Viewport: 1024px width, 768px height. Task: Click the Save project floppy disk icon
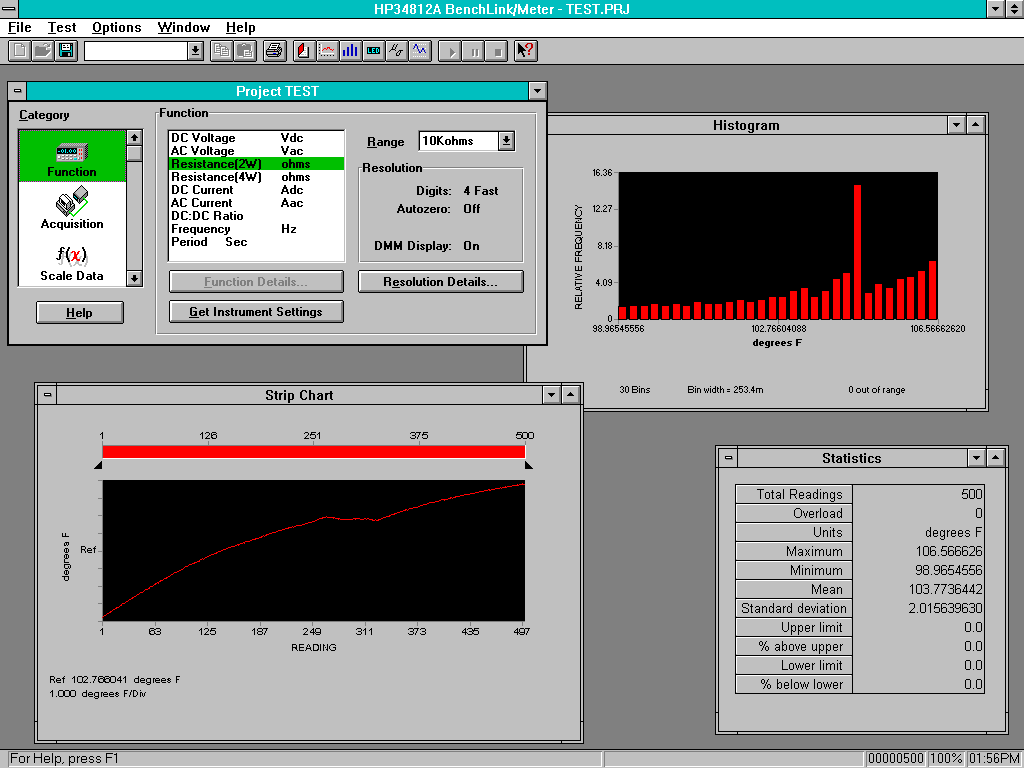coord(66,50)
